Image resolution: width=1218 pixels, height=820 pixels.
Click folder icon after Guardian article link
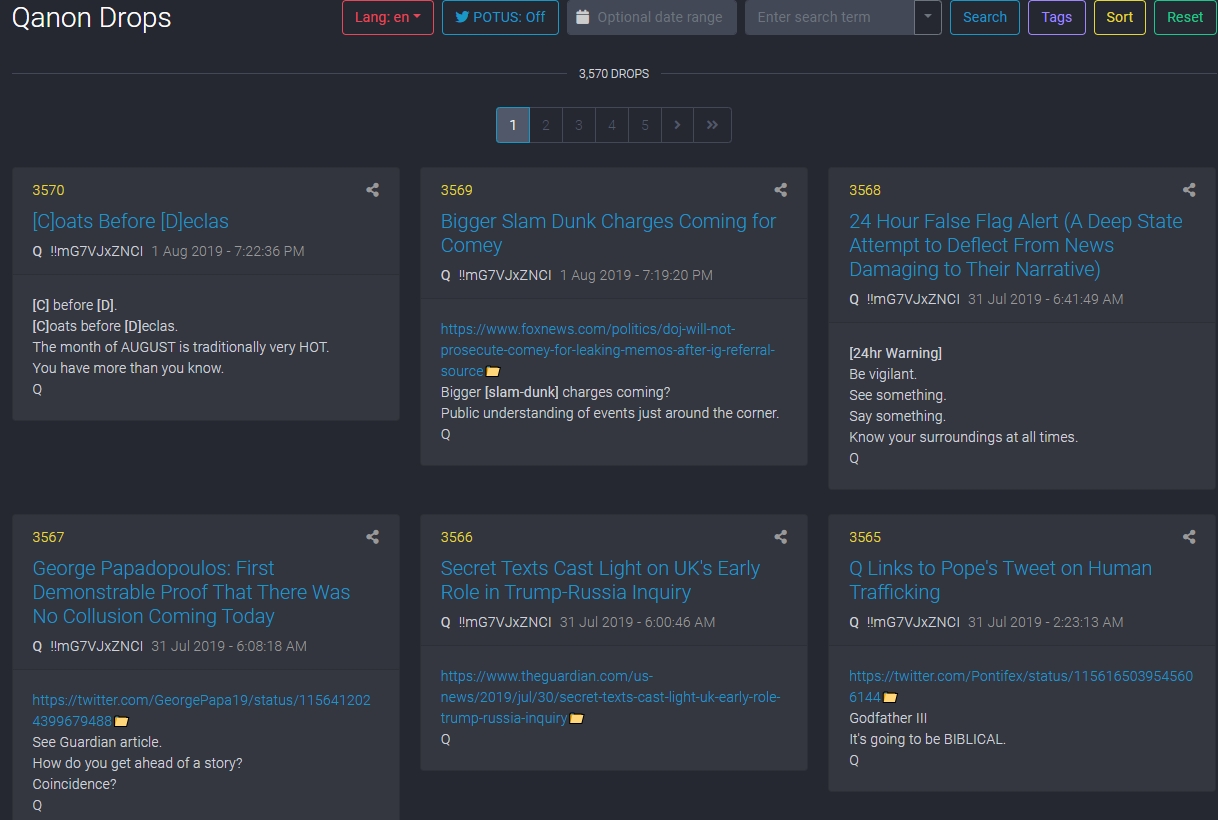577,719
